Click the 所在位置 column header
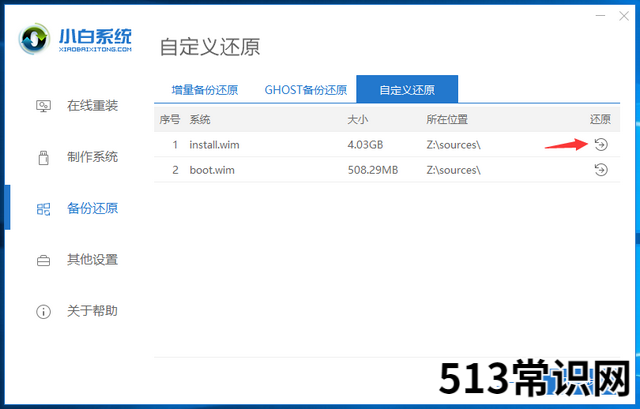640x409 pixels. click(447, 120)
